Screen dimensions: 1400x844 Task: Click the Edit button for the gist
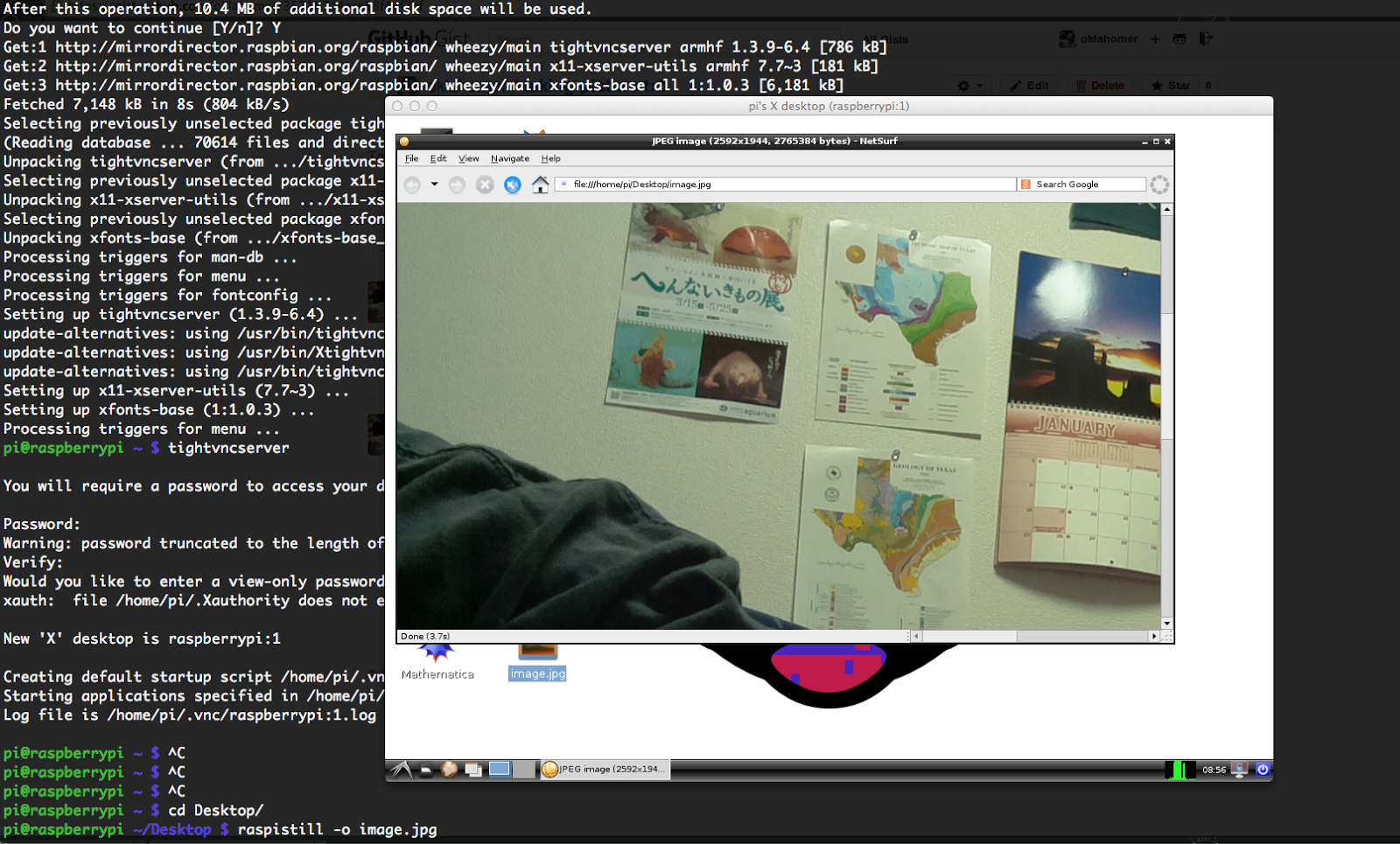click(x=1030, y=85)
